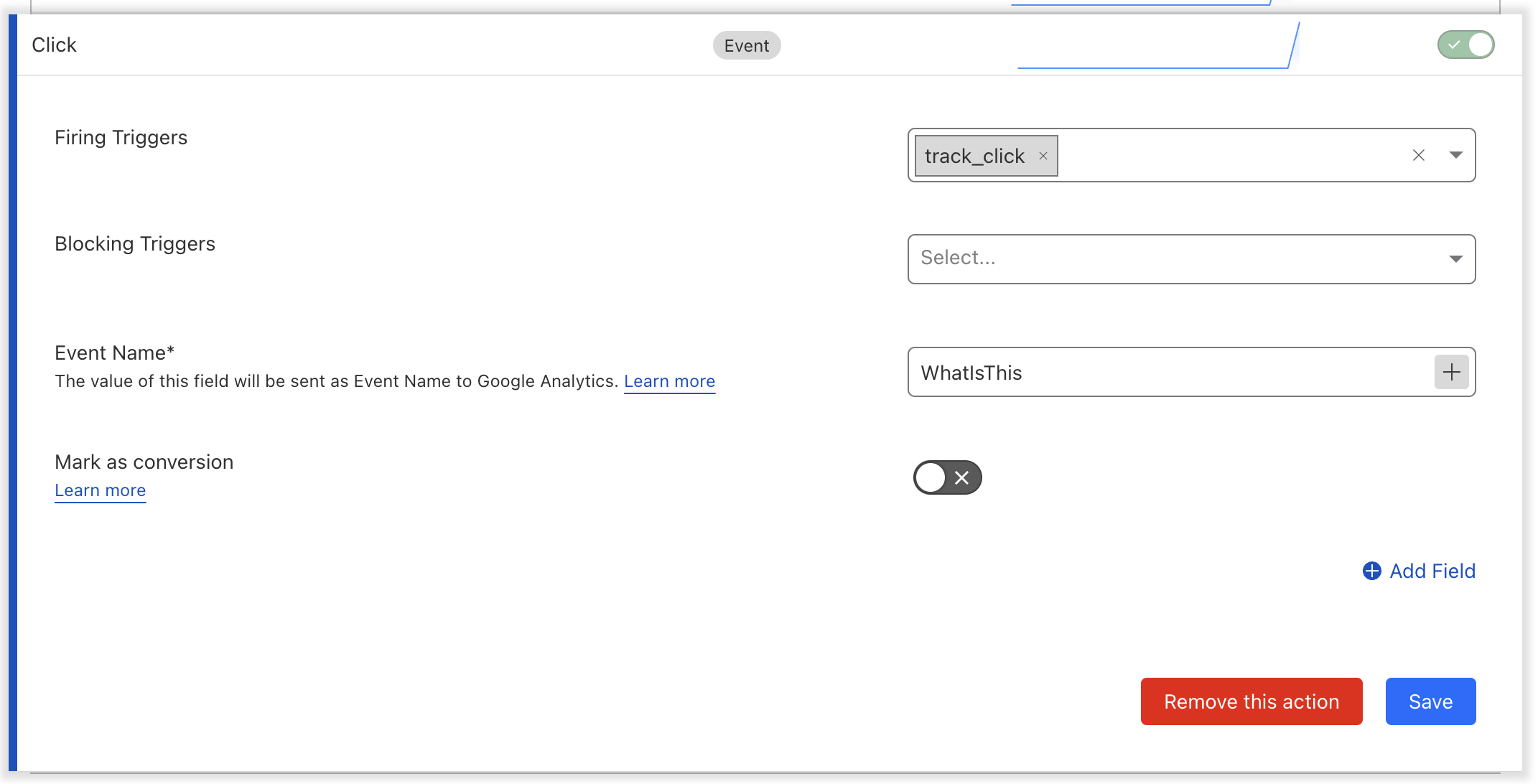Click Remove this action button
This screenshot has height=784, width=1538.
coord(1251,701)
